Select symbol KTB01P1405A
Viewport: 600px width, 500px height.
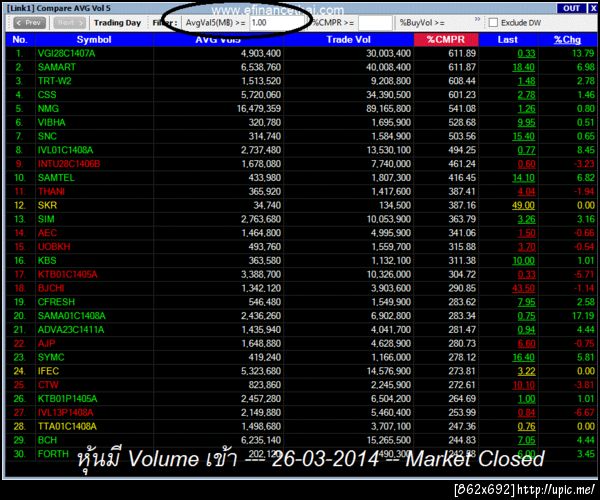coord(67,399)
